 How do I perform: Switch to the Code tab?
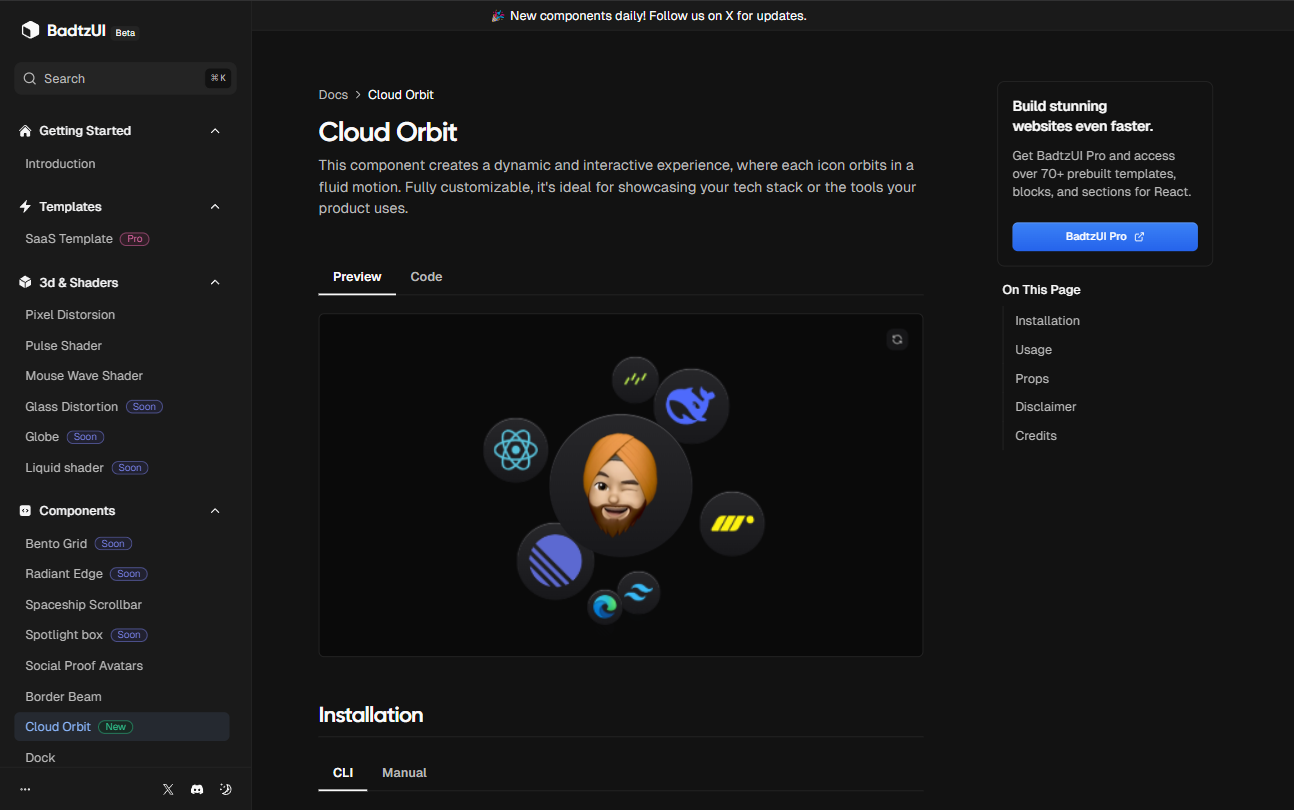point(426,277)
